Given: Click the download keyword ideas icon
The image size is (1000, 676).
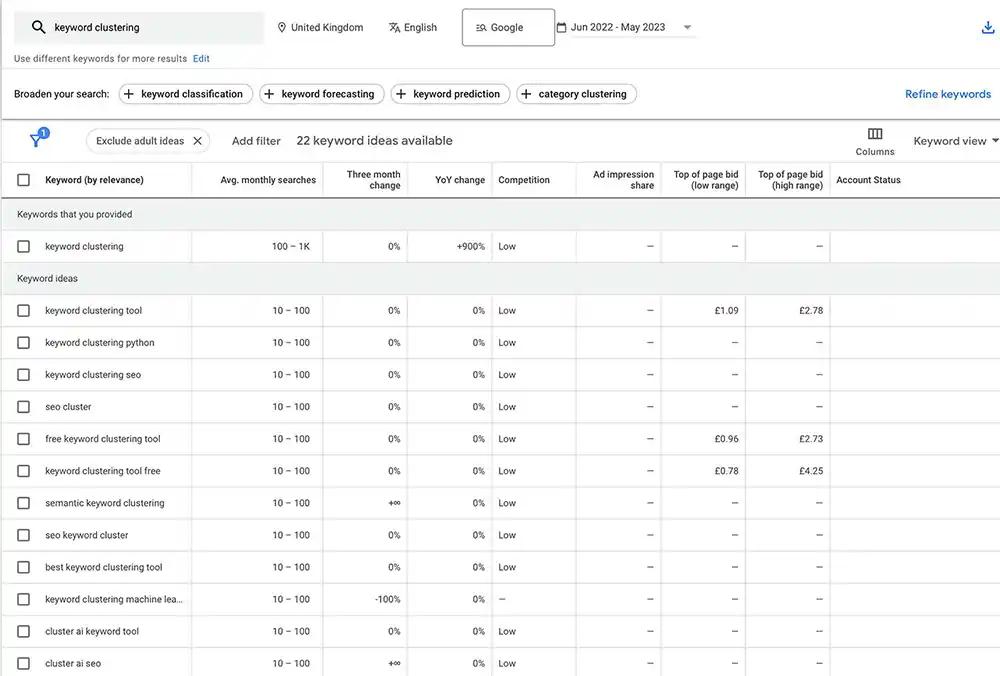Looking at the screenshot, I should 987,27.
